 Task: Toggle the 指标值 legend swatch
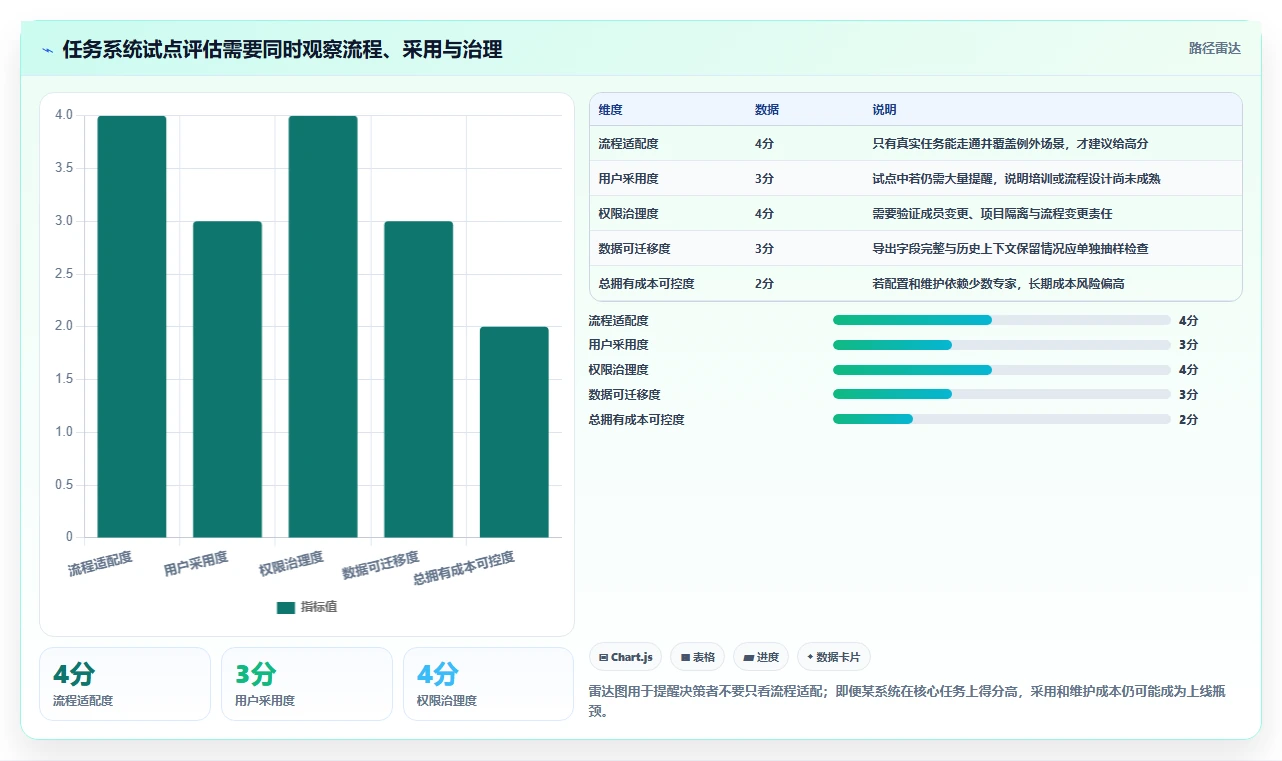tap(286, 607)
